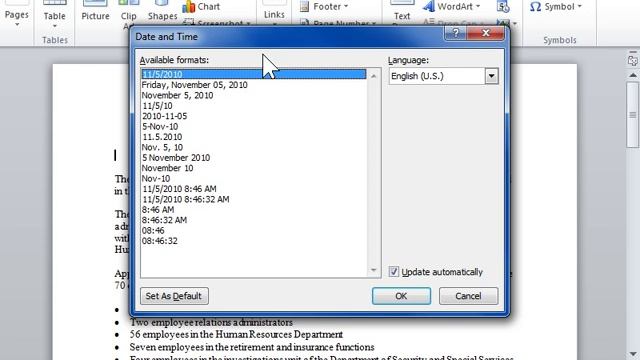Insert a Chart from ribbon
This screenshot has width=640, height=360.
click(201, 7)
